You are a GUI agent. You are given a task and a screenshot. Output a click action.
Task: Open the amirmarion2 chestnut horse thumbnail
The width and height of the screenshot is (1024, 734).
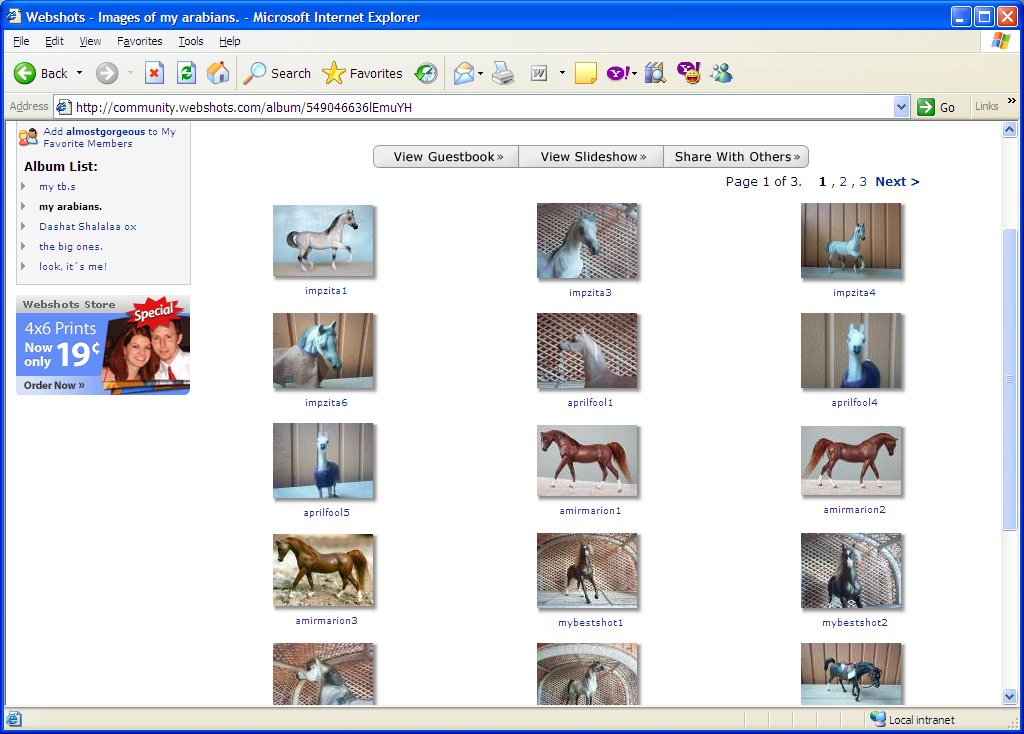click(851, 460)
